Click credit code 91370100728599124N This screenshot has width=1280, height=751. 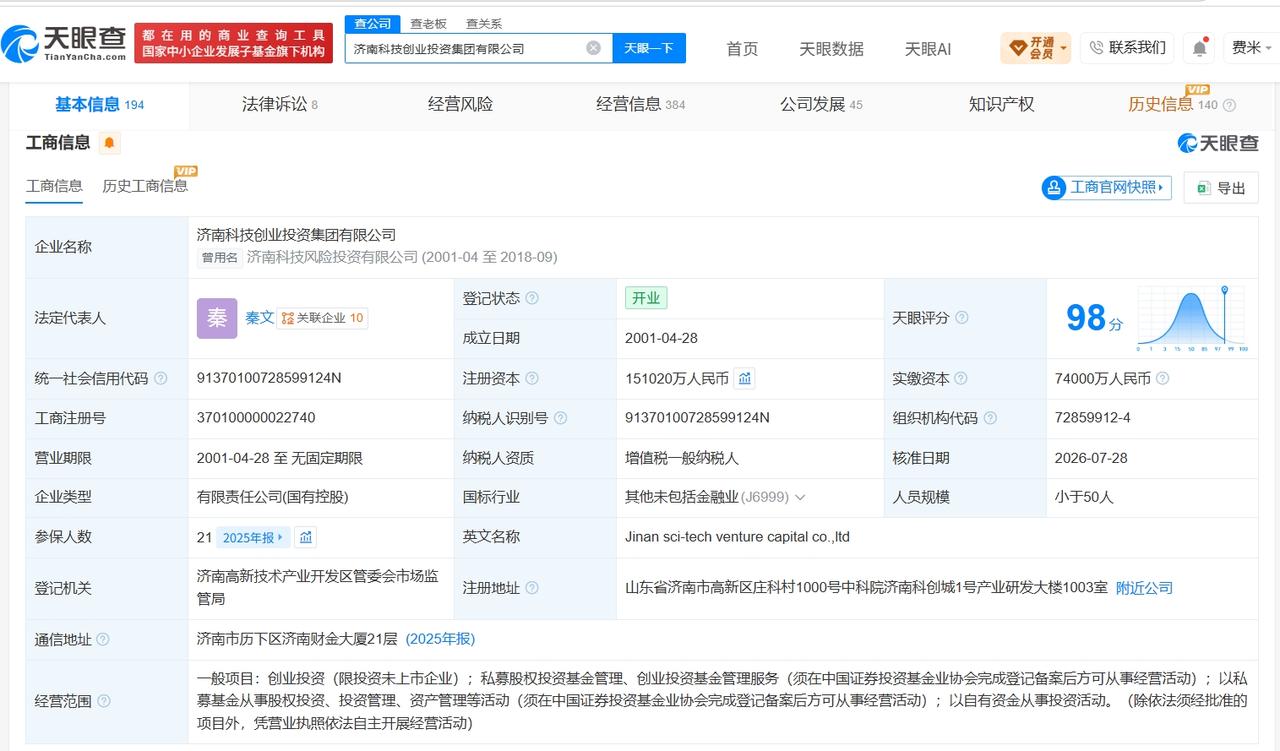pyautogui.click(x=269, y=378)
